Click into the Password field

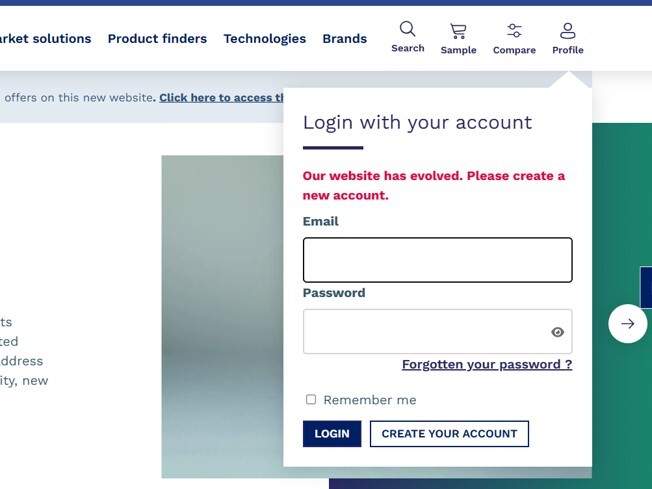click(x=425, y=332)
